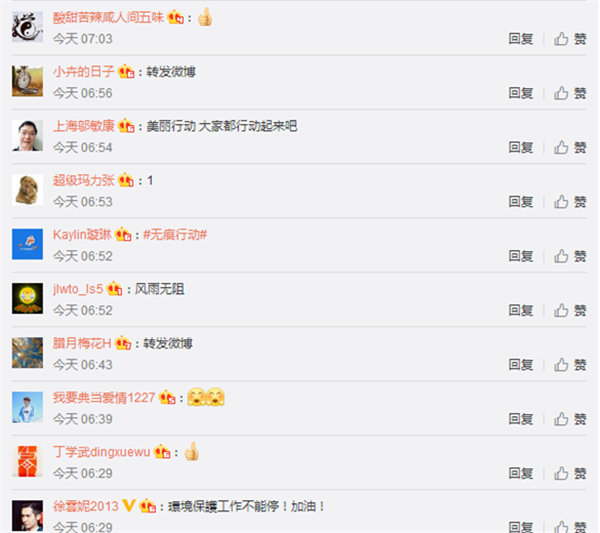Like 上海邬敏康's comment
Viewport: 600px width, 533px height.
point(570,147)
